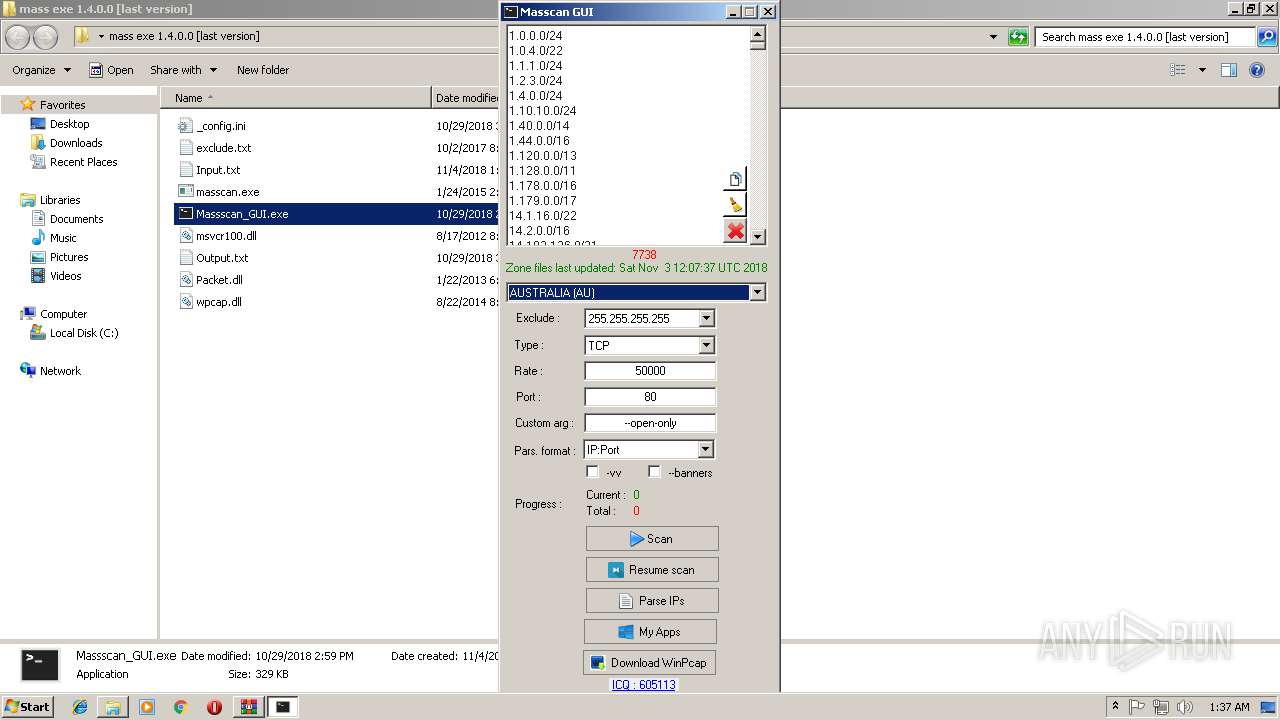Click the red X delete icon beside IP list
This screenshot has height=720, width=1280.
click(736, 232)
